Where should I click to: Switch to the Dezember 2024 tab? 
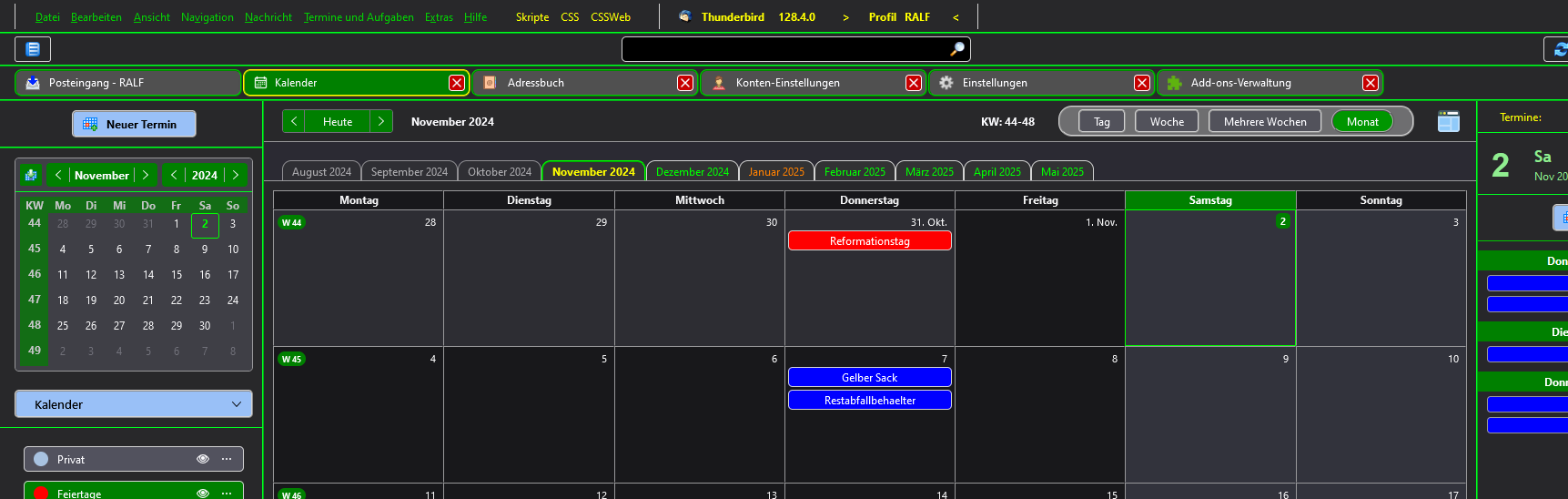(692, 171)
